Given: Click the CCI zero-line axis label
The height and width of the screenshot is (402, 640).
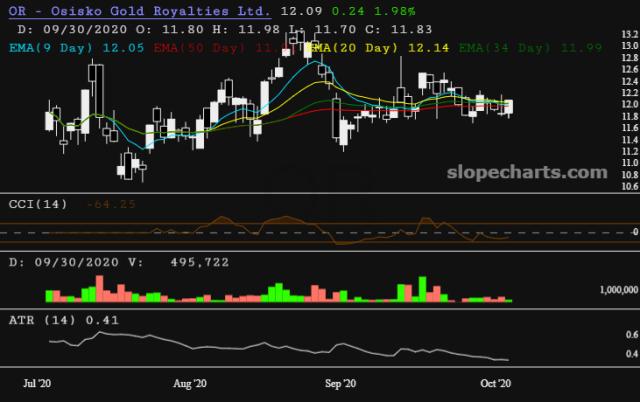Looking at the screenshot, I should (x=635, y=232).
